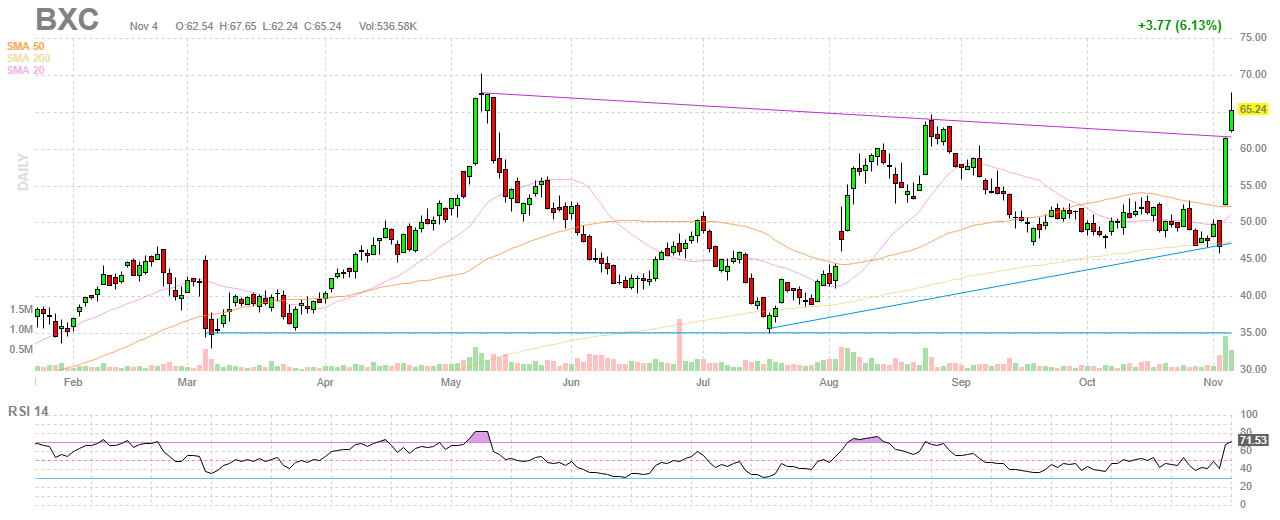
Task: Toggle the SMA 200 legend label
Action: [29, 58]
